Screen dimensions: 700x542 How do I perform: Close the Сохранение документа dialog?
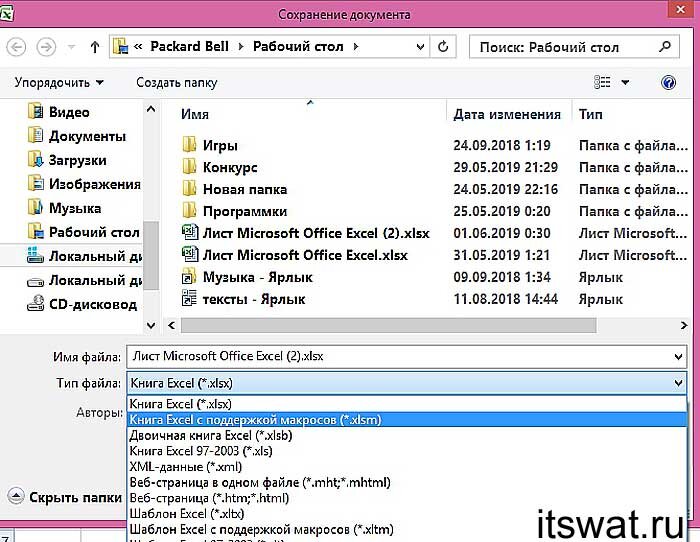[x=680, y=9]
